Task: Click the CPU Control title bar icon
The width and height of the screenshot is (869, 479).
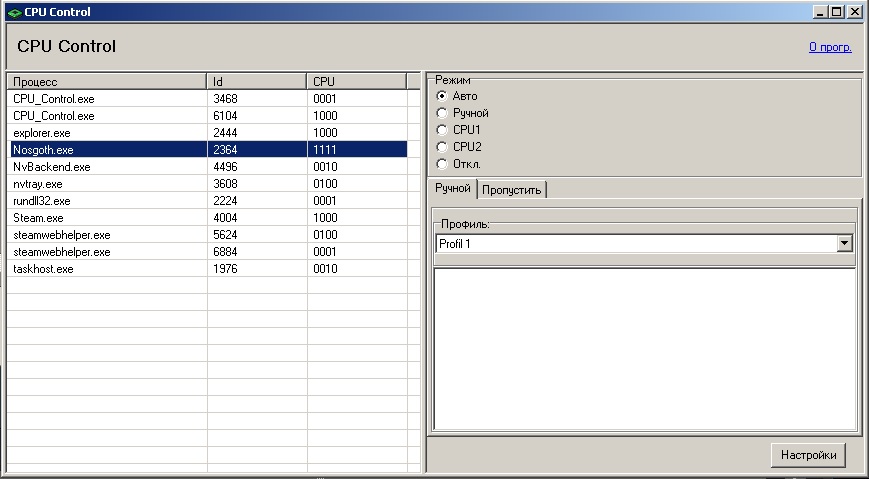Action: (15, 12)
